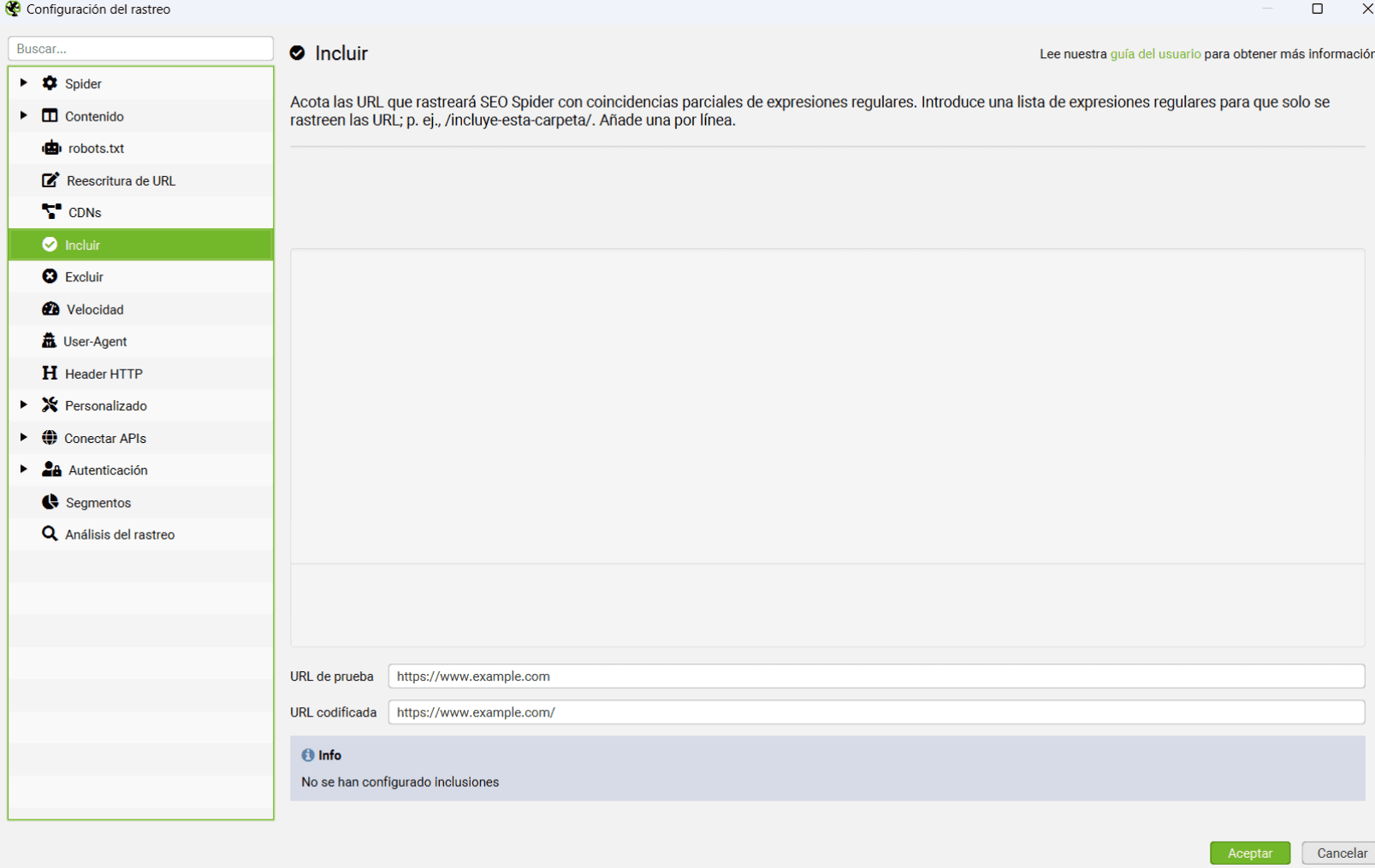Expand the Personalizado settings arrow
The image size is (1375, 868).
(x=24, y=404)
